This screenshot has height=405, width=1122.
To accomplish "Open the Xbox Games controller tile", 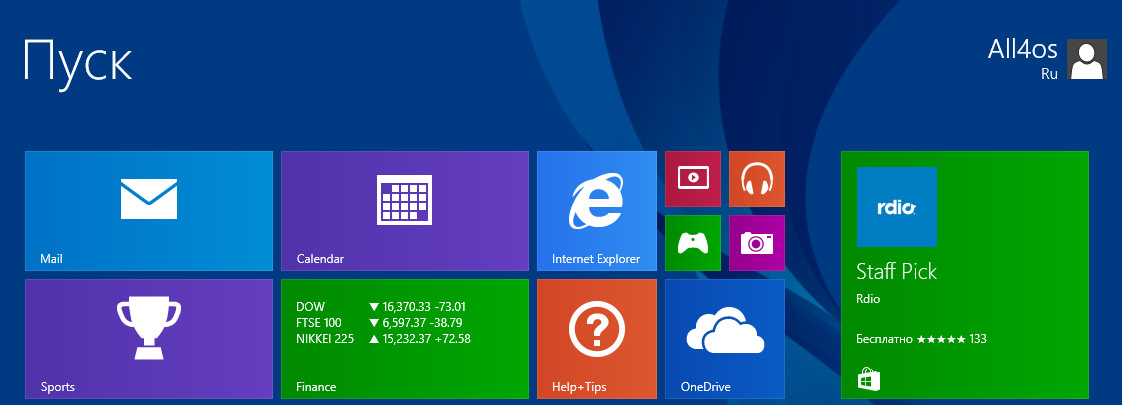I will (693, 243).
